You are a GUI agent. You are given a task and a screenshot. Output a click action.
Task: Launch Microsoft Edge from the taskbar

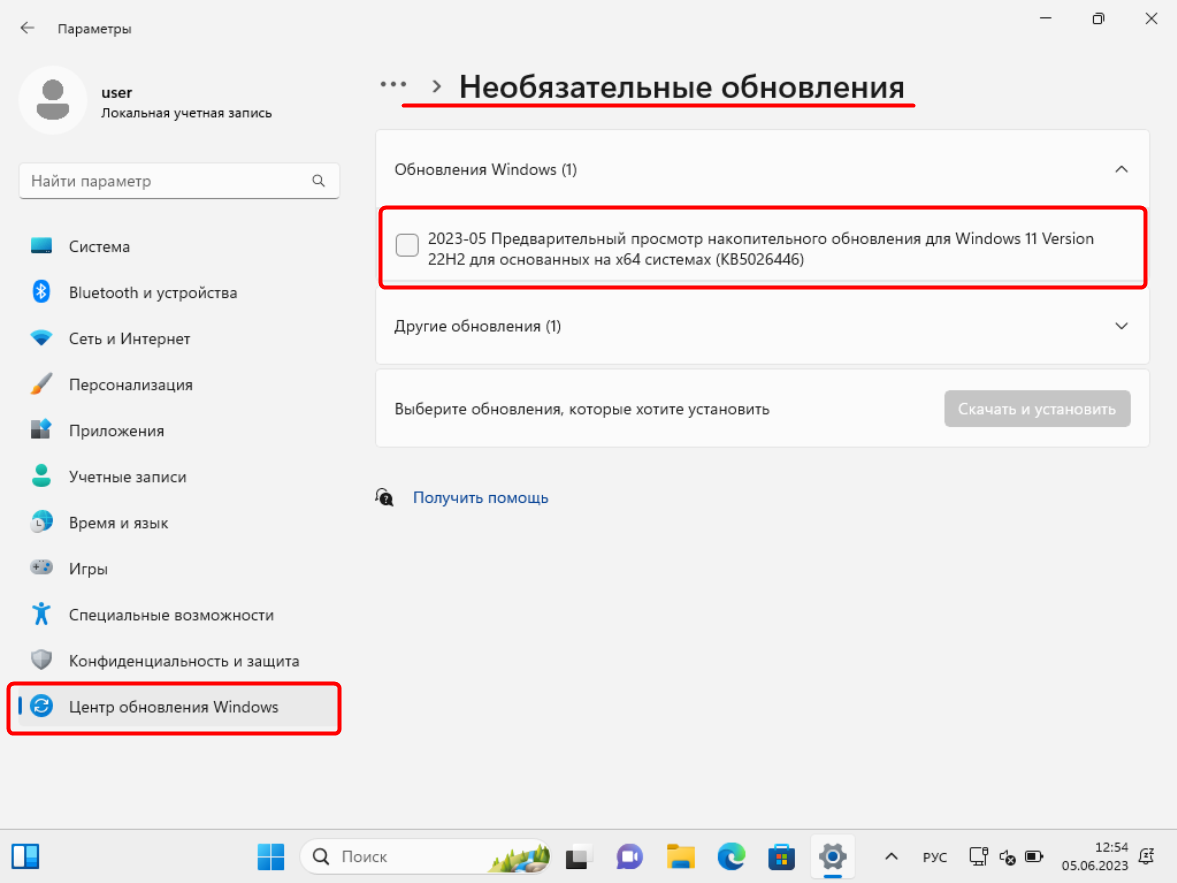click(731, 856)
